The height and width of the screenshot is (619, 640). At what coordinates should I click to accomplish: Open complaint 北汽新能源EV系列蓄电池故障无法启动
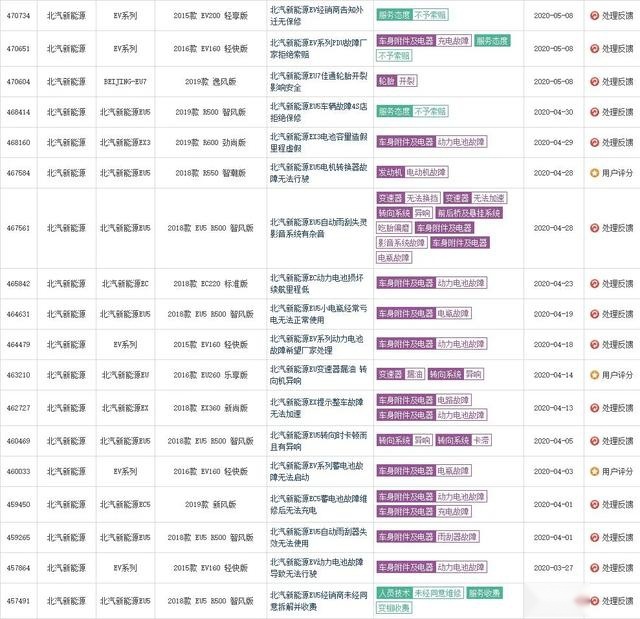[316, 471]
